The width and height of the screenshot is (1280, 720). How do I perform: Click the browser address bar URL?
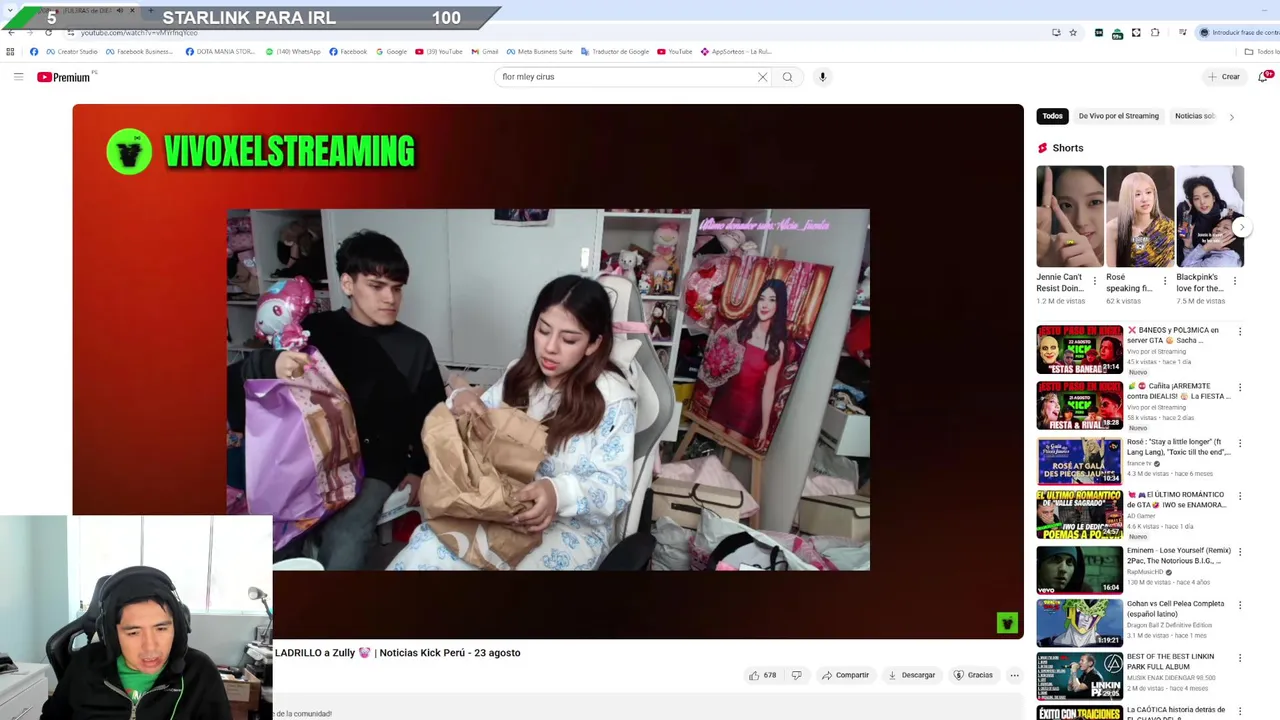pyautogui.click(x=139, y=33)
